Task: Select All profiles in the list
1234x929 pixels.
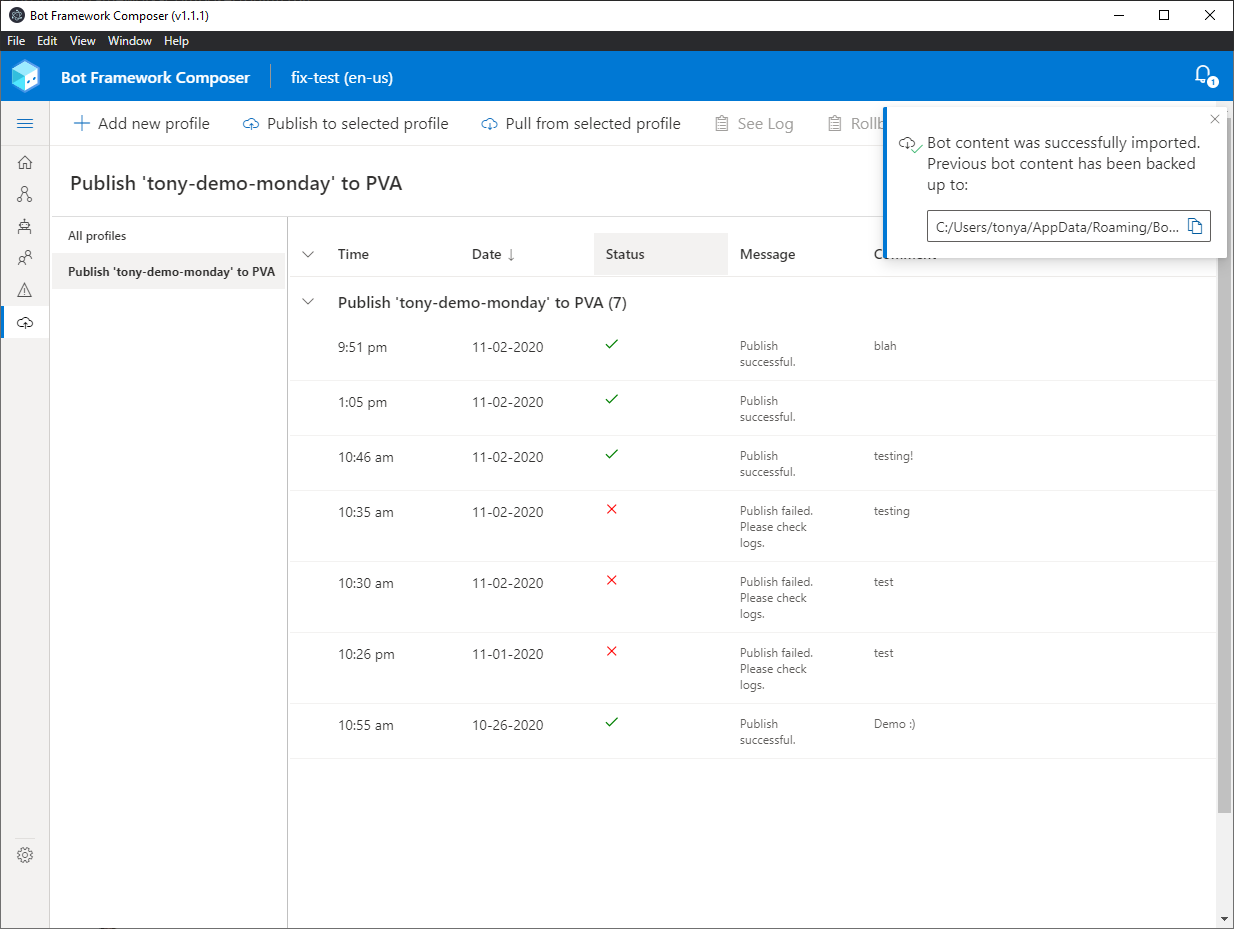Action: tap(169, 236)
